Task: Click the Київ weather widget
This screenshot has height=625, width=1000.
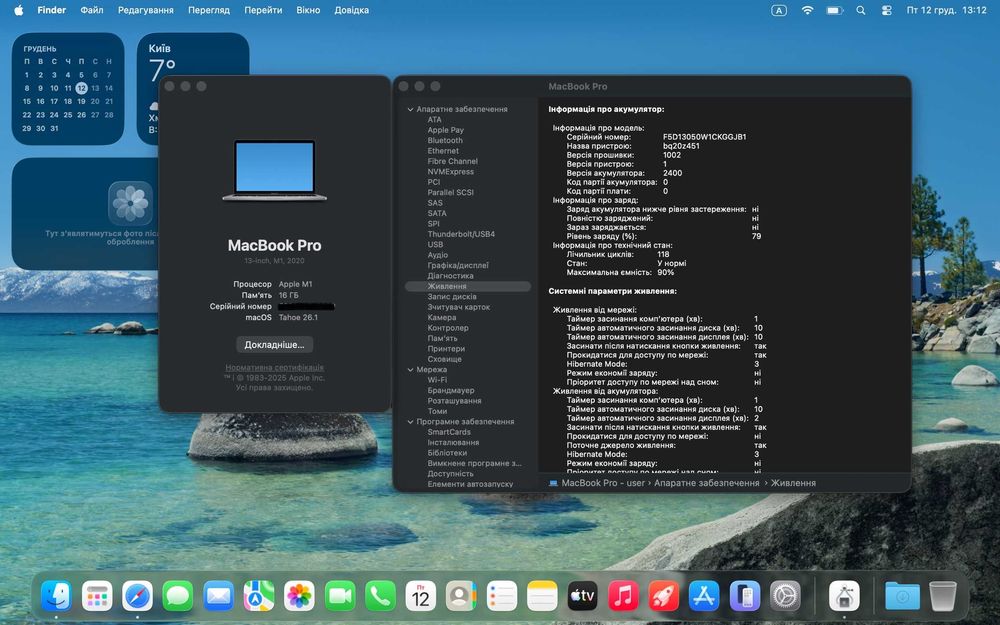Action: (x=193, y=54)
